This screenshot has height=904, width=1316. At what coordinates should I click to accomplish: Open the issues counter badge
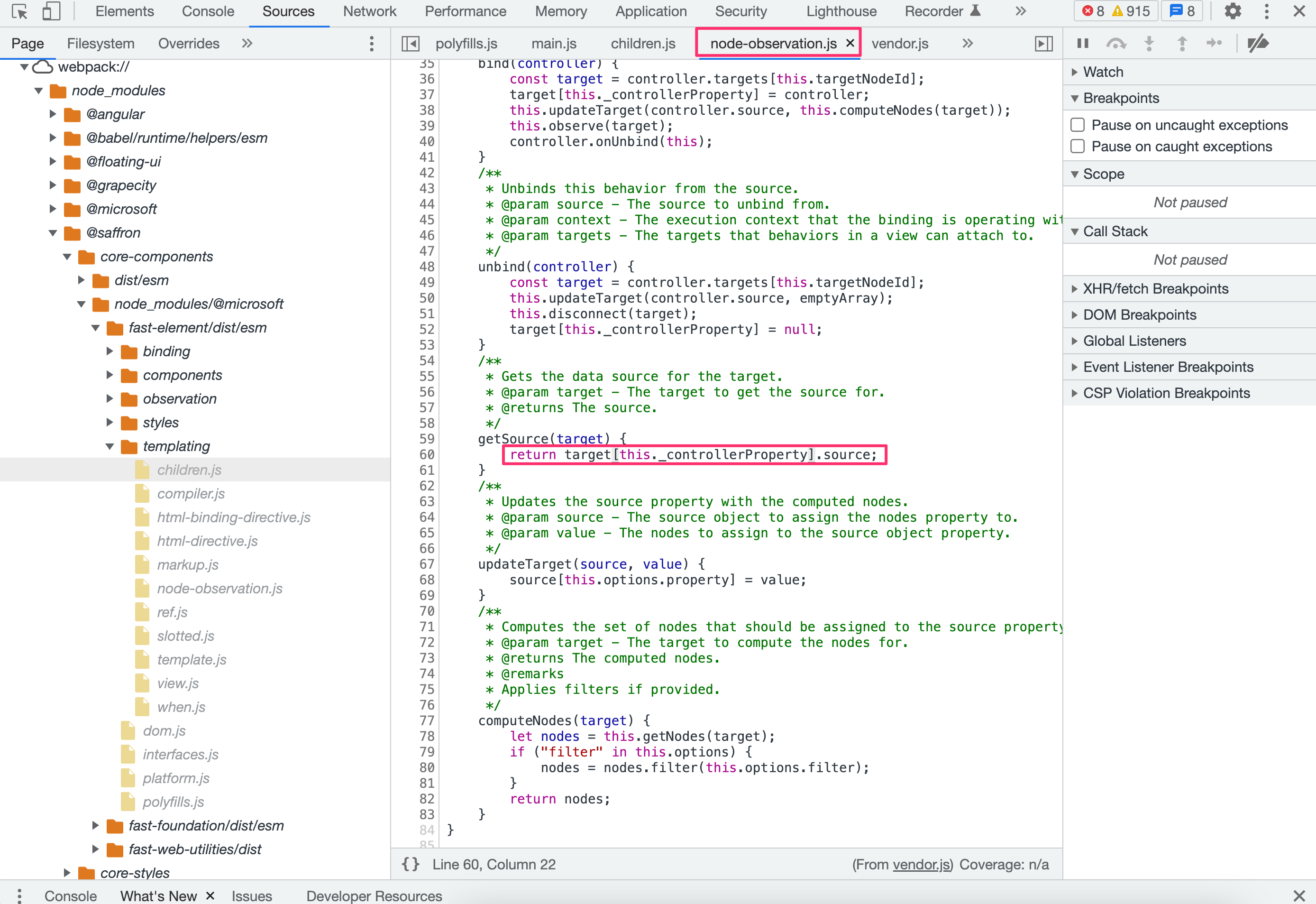pos(1182,11)
